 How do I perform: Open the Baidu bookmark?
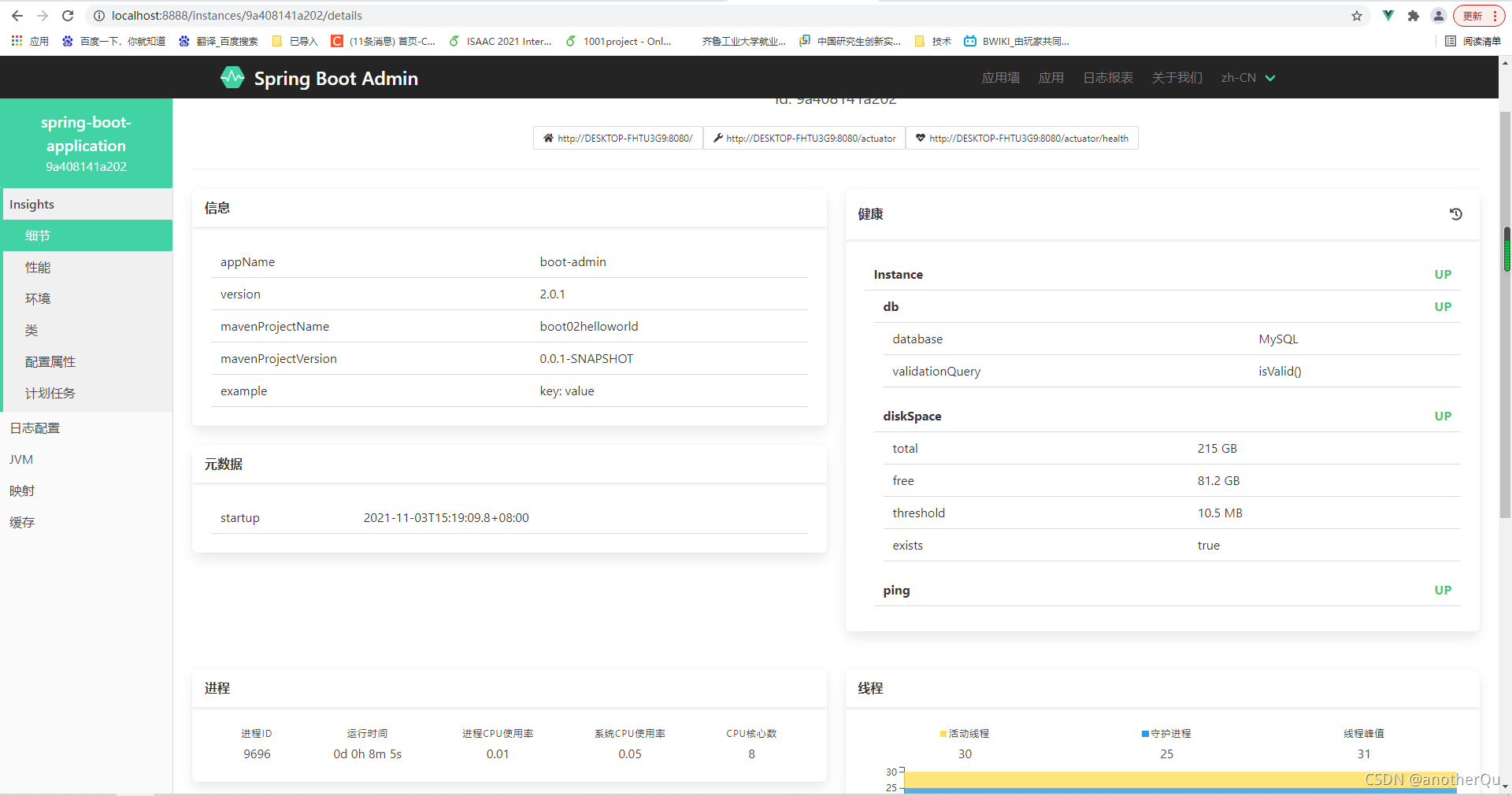113,41
